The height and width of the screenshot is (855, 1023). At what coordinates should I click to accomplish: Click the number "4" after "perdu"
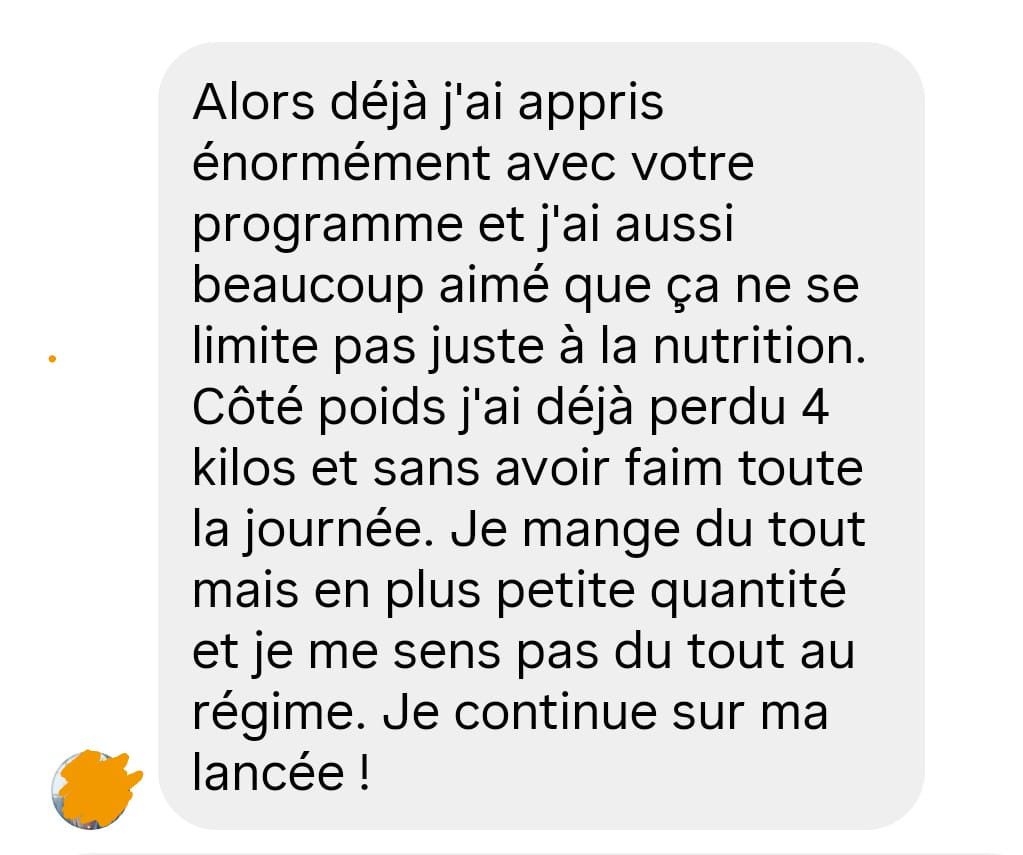click(815, 408)
